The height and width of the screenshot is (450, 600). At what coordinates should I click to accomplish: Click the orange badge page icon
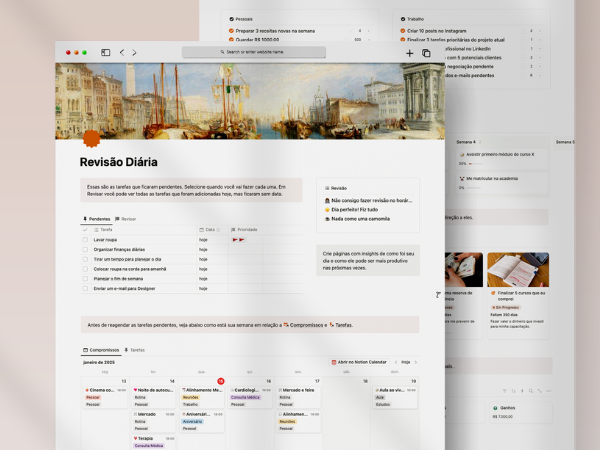[x=91, y=139]
